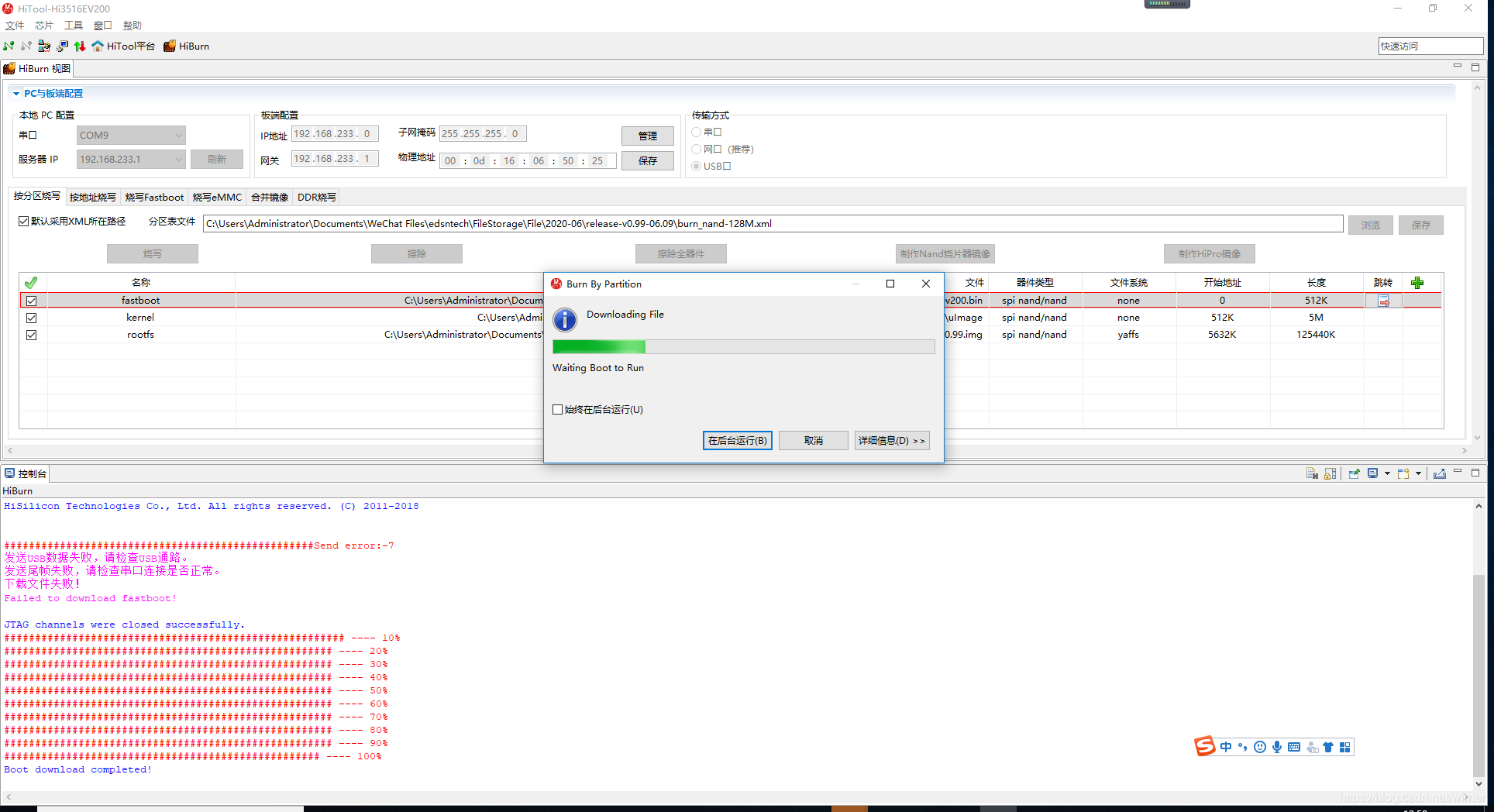Screen dimensions: 1494x812
Task: Toggle 默认采用XML所在路径 checkbox
Action: [24, 222]
